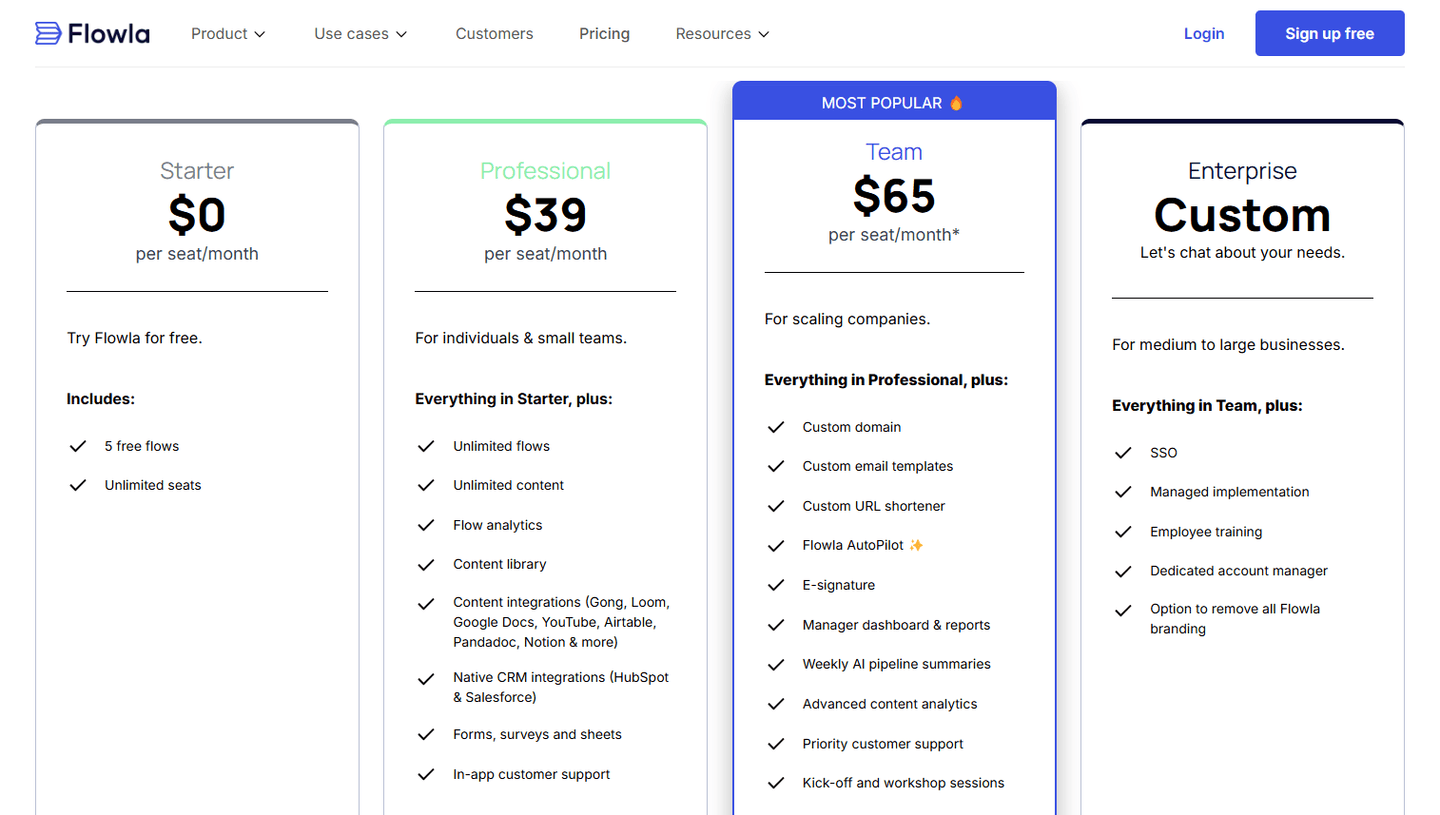1440x815 pixels.
Task: Click "Everything in Professional, plus:" heading
Action: click(x=886, y=380)
